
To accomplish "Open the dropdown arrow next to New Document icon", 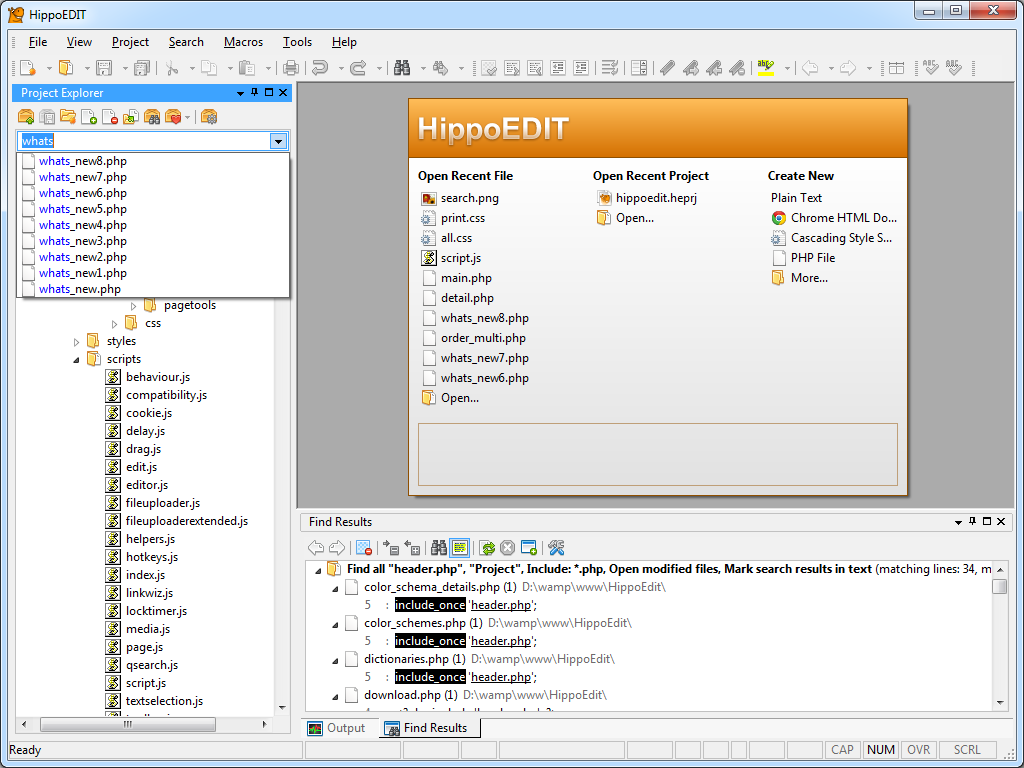I will (x=49, y=68).
